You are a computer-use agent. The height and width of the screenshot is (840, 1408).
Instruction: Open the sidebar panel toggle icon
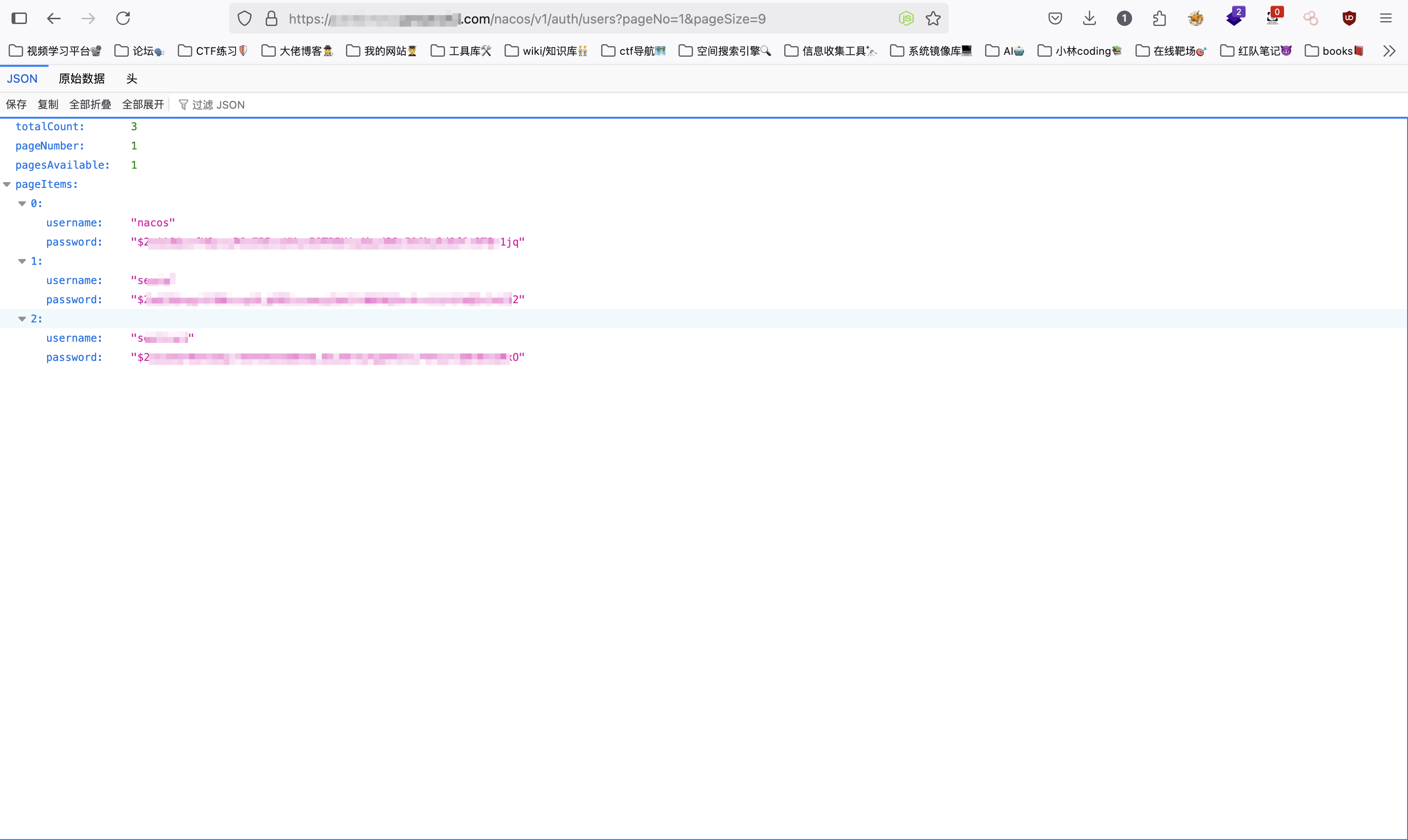[19, 19]
